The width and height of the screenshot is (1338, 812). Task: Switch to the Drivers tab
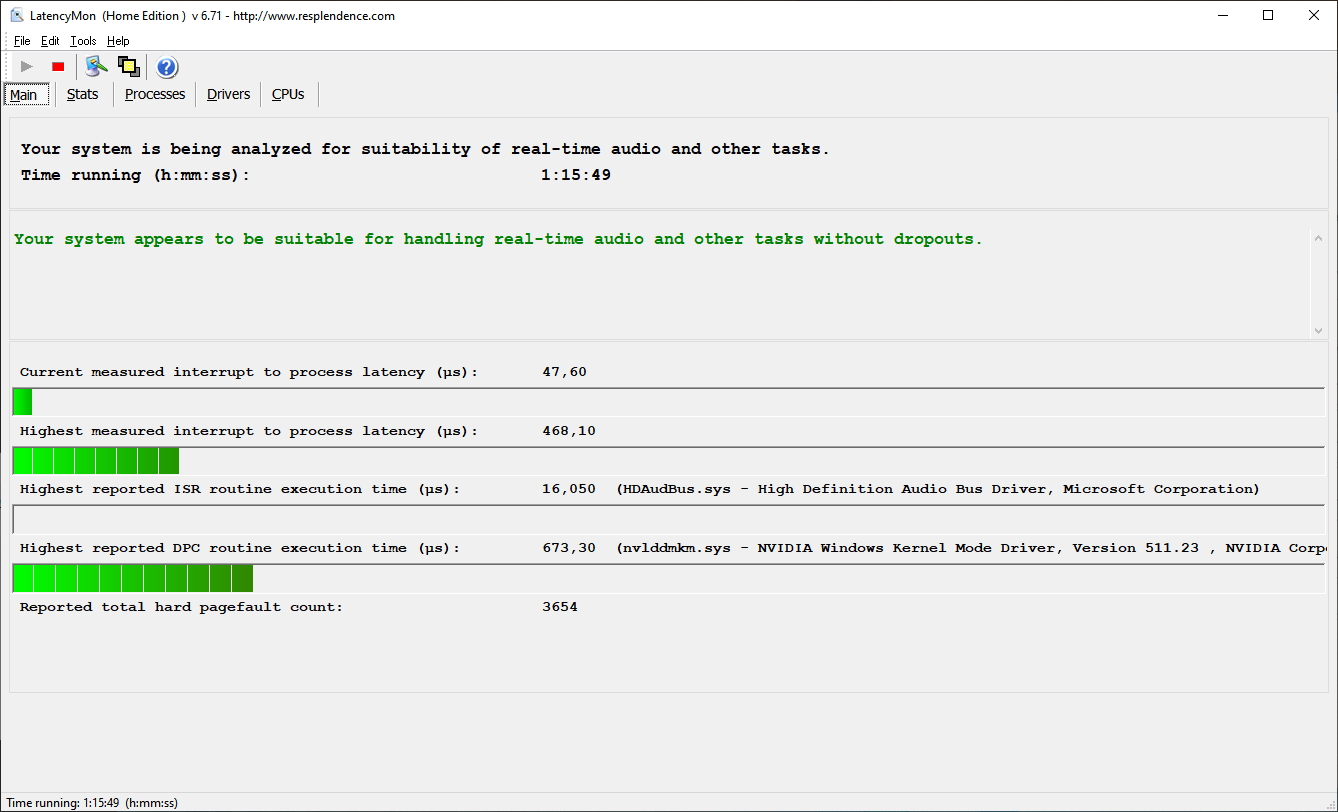[x=229, y=94]
